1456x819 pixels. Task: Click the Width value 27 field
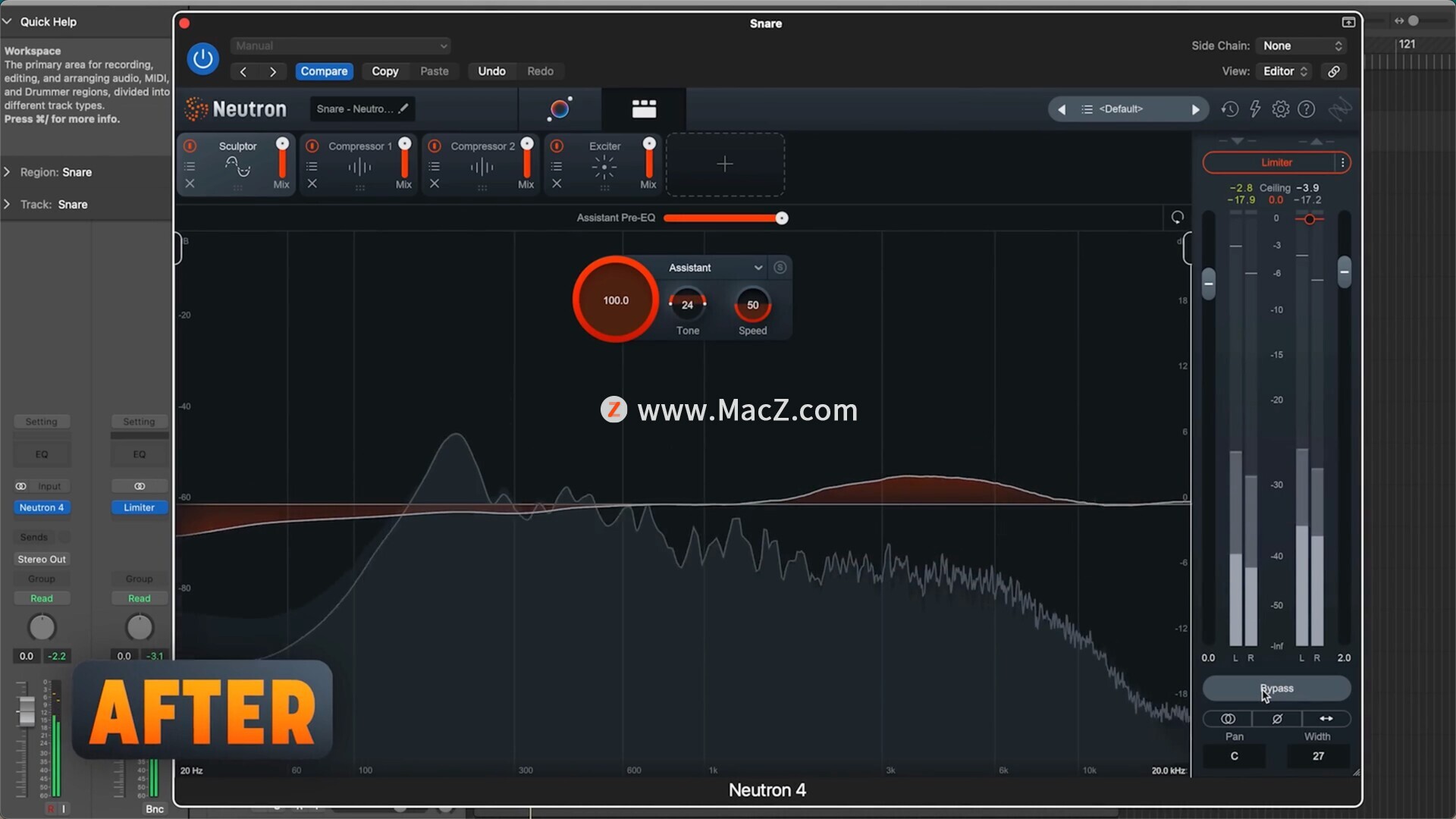coord(1318,756)
